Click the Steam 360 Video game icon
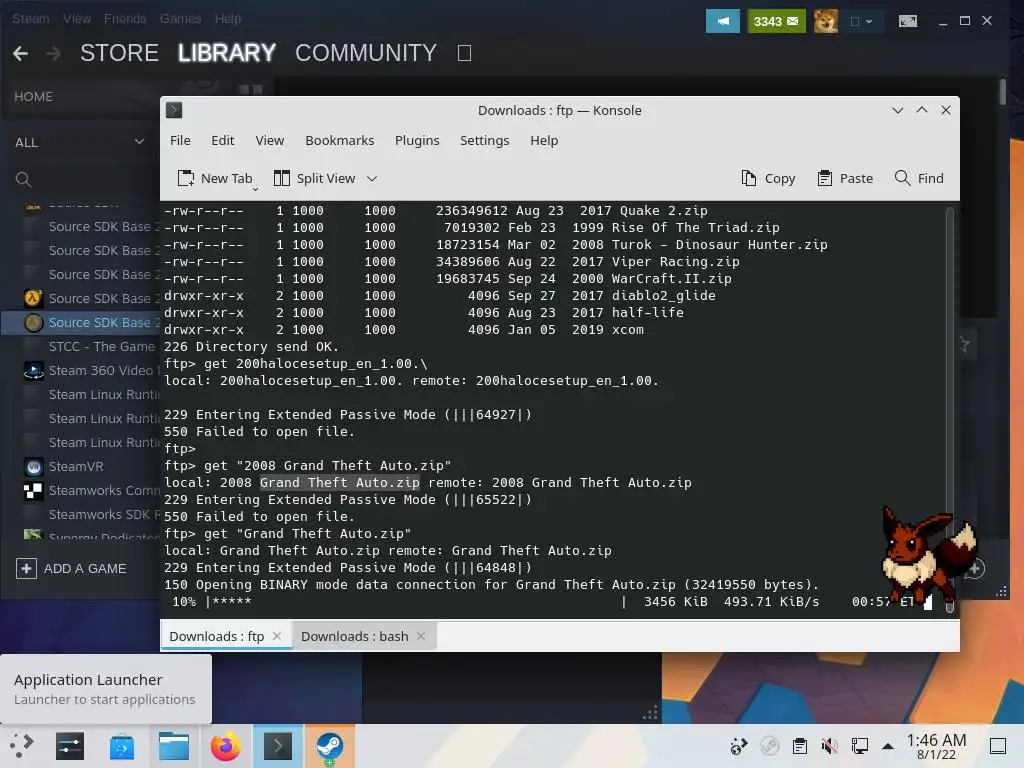The image size is (1024, 768). click(33, 370)
